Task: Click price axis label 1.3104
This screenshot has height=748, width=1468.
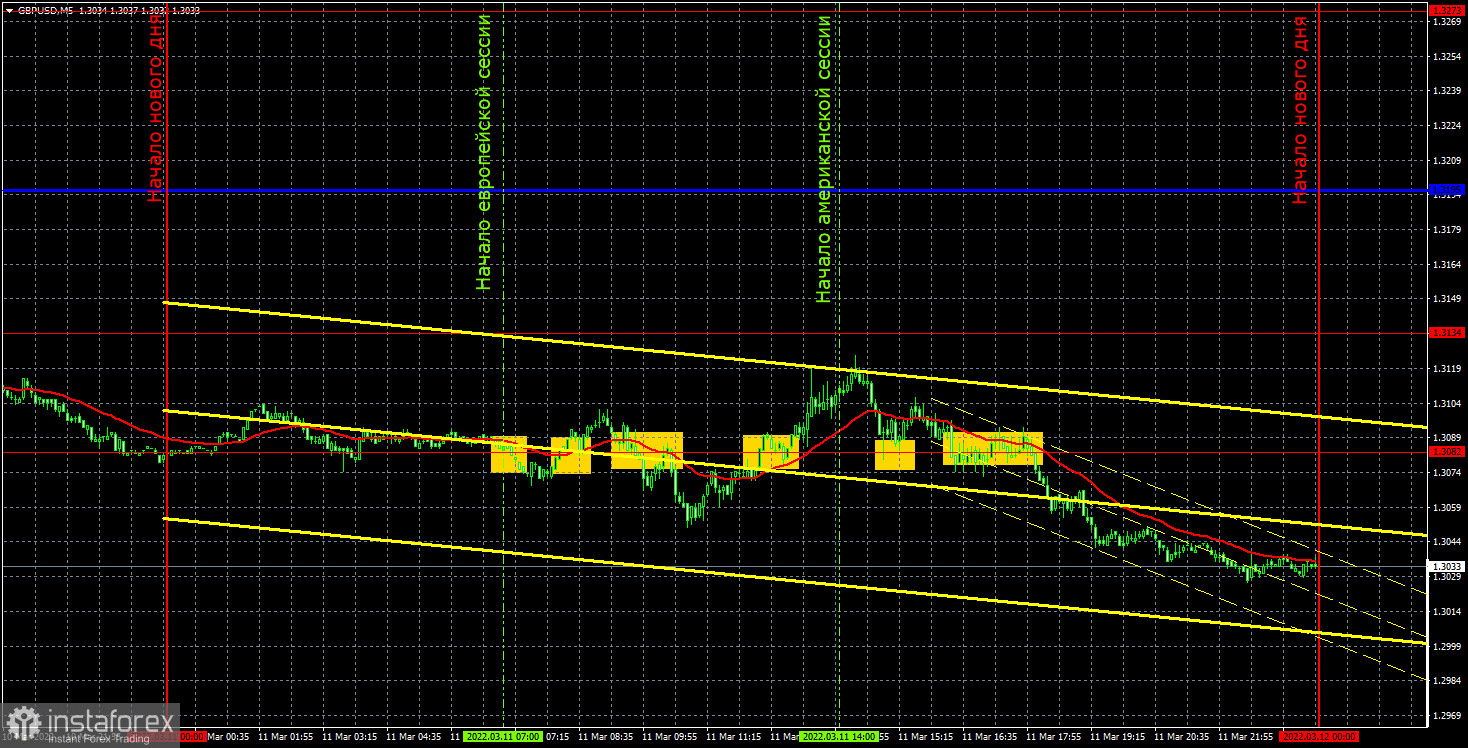Action: pyautogui.click(x=1447, y=403)
